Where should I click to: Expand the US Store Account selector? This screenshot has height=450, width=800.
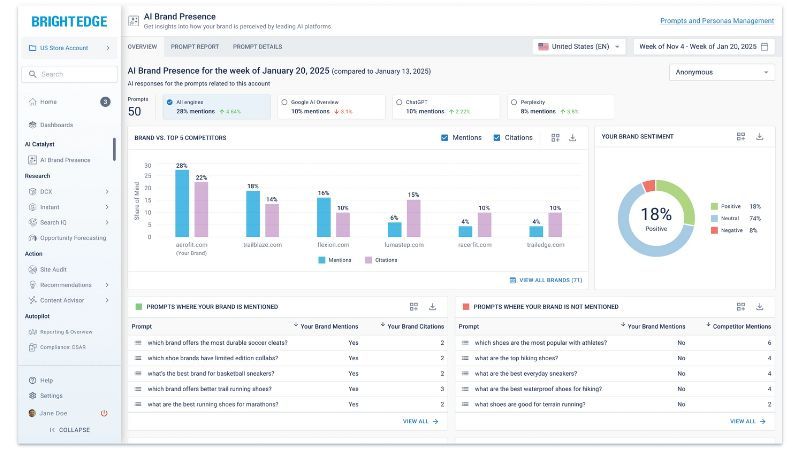click(69, 48)
